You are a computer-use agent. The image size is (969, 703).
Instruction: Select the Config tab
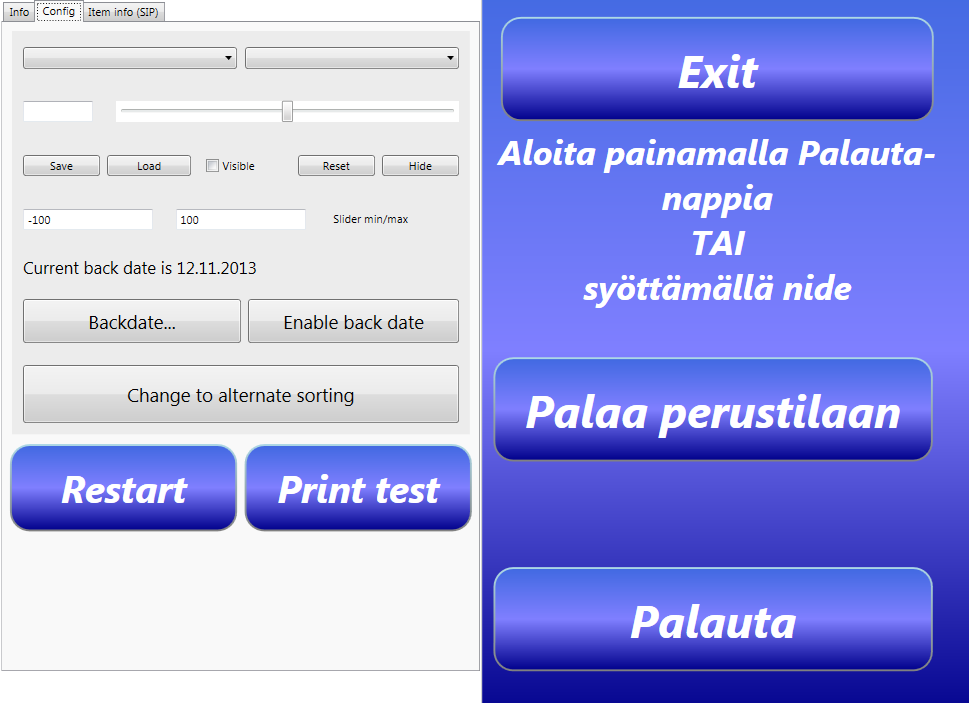click(59, 11)
